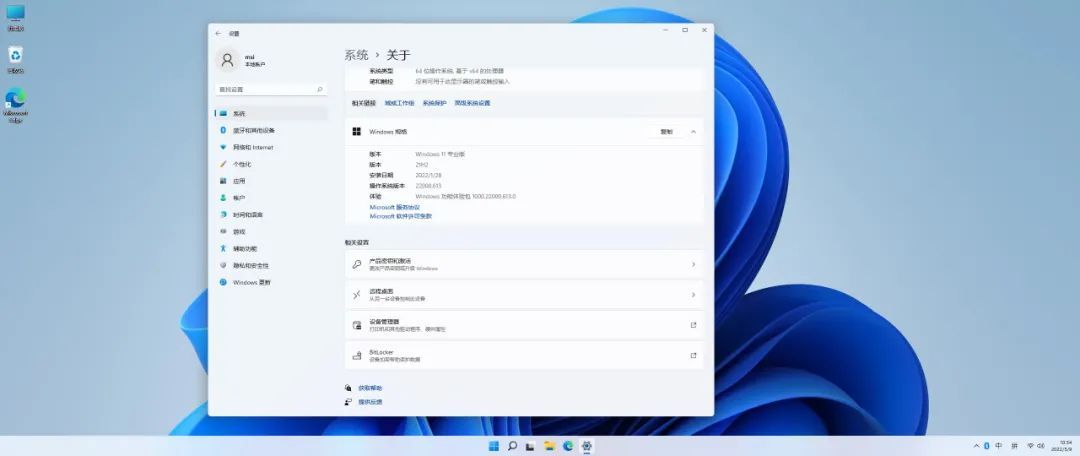Open File Explorer from the taskbar

click(x=549, y=446)
